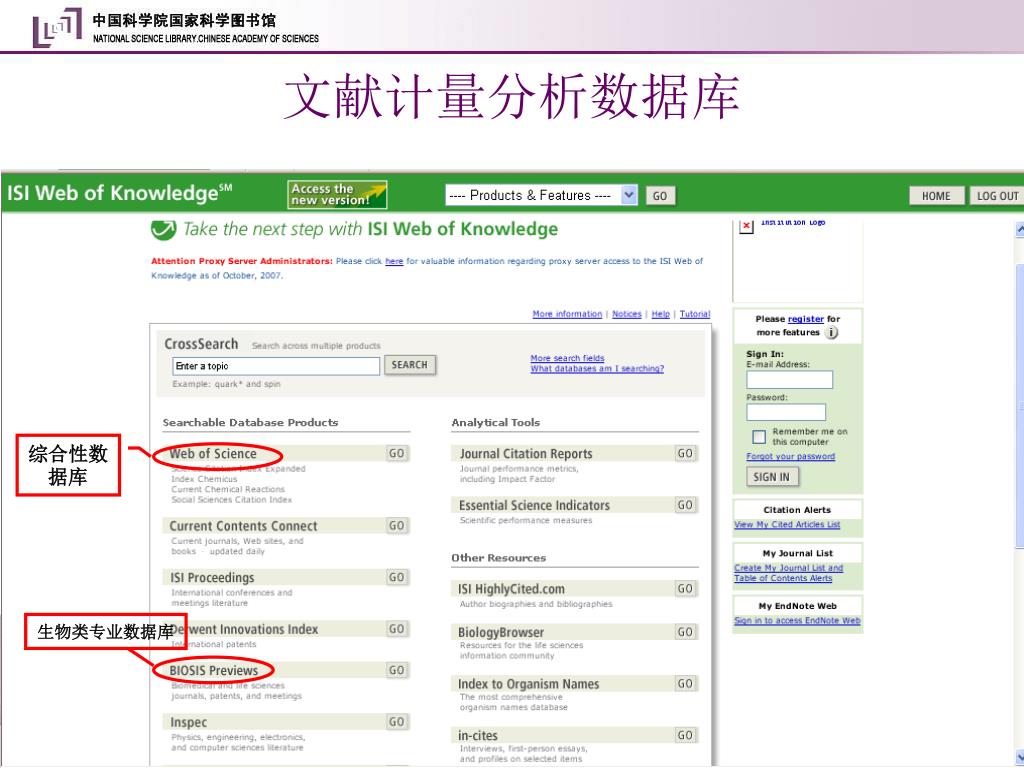Click the proxy server 'here' link

pyautogui.click(x=394, y=261)
